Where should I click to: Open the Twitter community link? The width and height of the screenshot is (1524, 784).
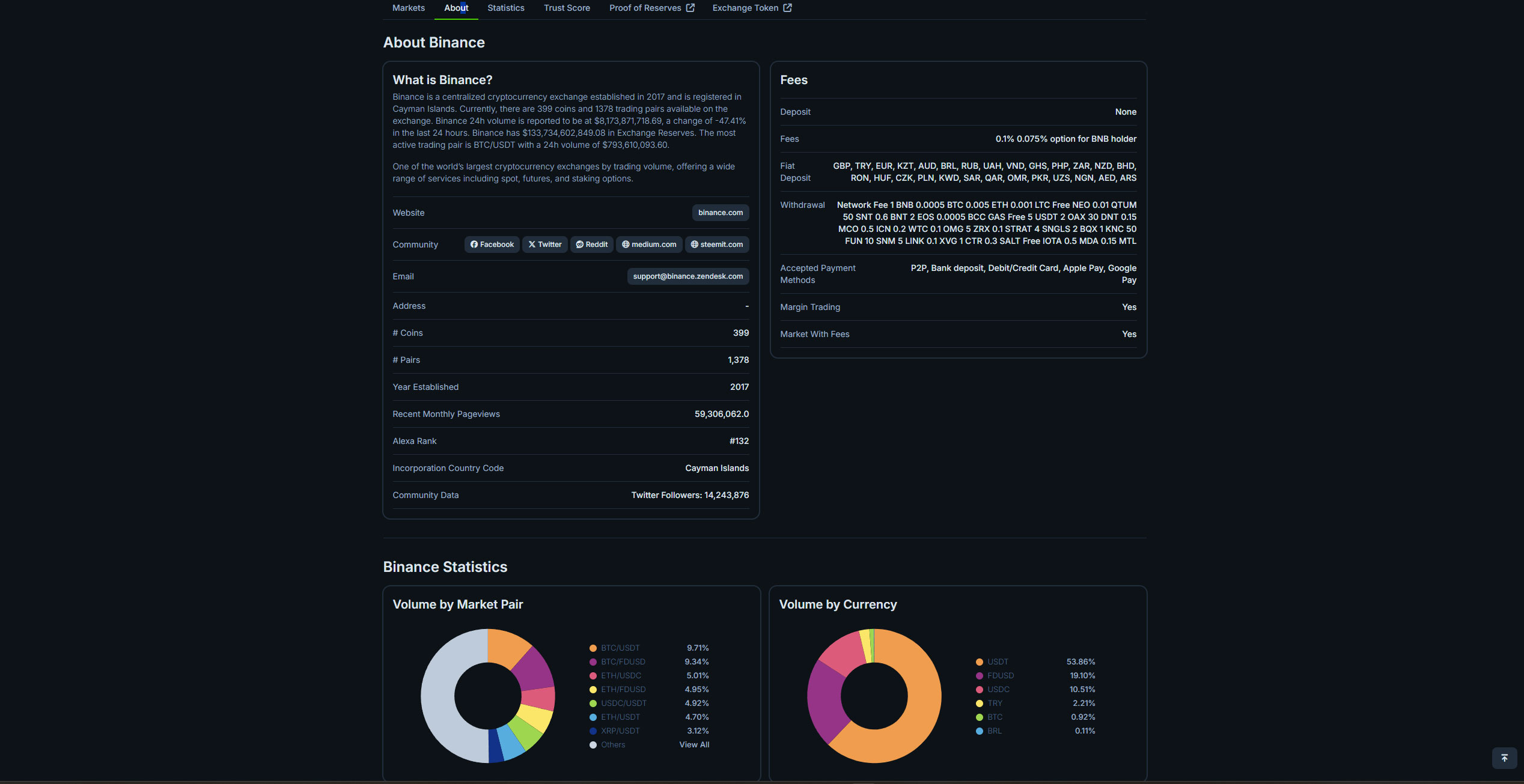pyautogui.click(x=544, y=245)
